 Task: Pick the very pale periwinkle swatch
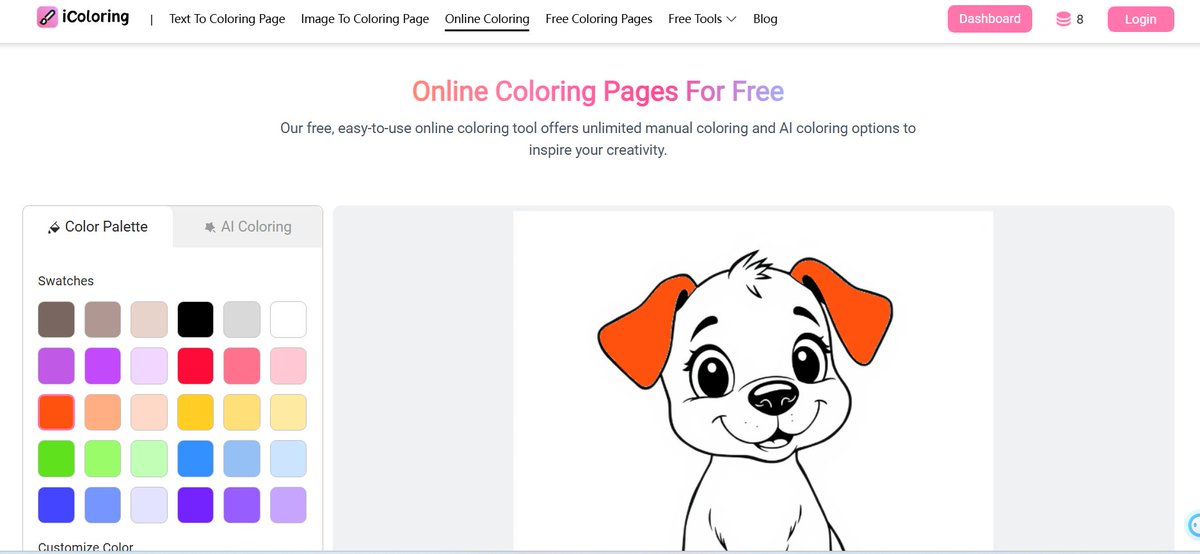coord(149,505)
